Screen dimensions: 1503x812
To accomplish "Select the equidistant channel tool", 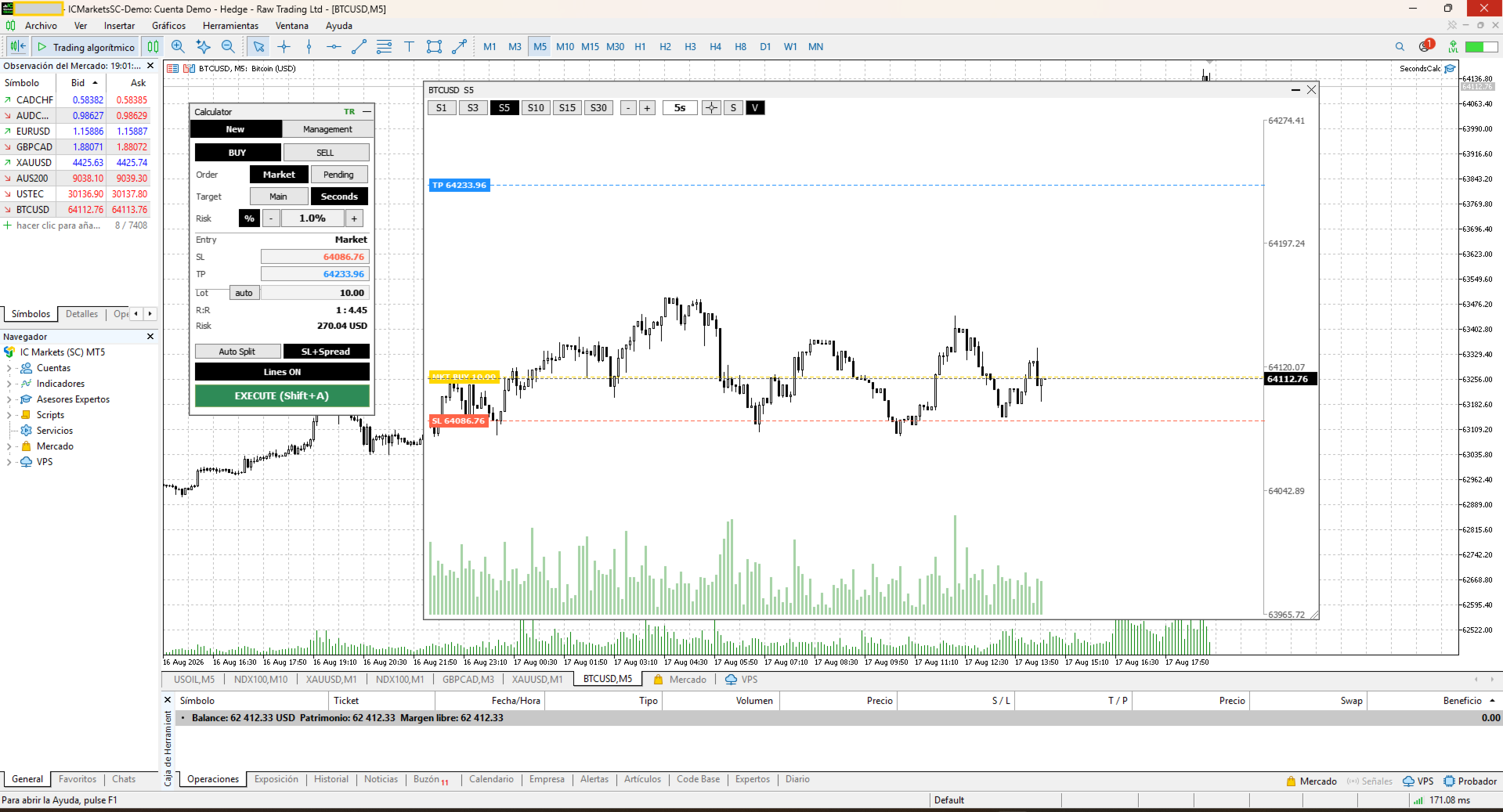I will (384, 47).
